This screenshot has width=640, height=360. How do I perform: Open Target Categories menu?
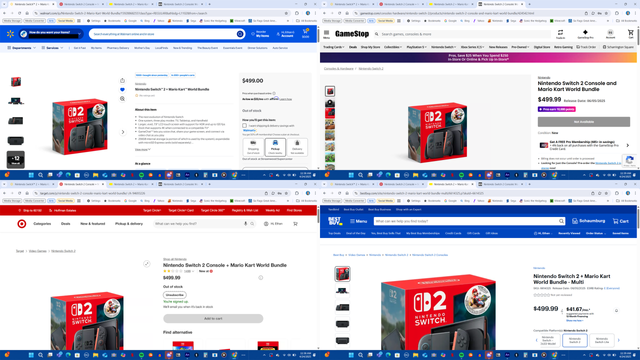click(x=42, y=224)
